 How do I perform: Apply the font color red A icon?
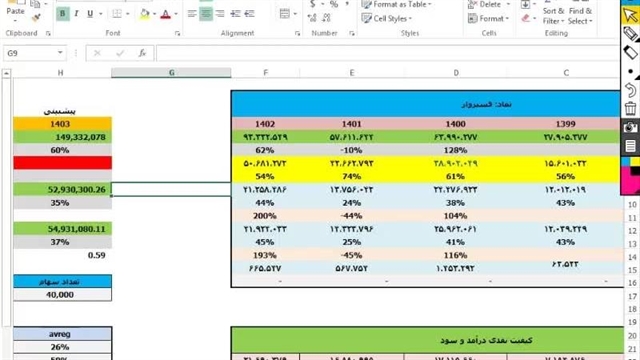click(x=166, y=14)
